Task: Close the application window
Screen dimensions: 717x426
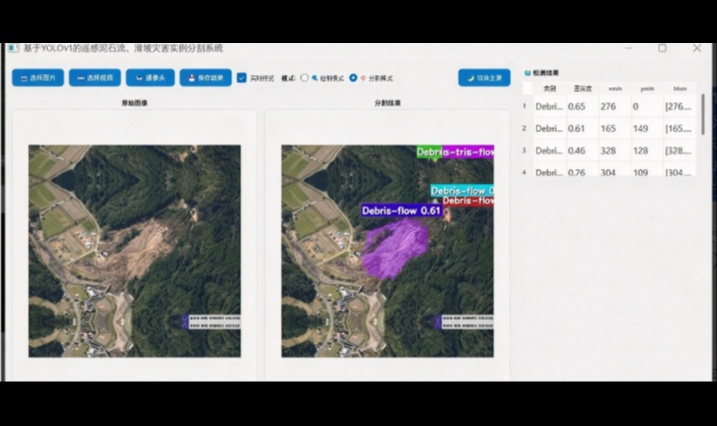Action: coord(697,48)
